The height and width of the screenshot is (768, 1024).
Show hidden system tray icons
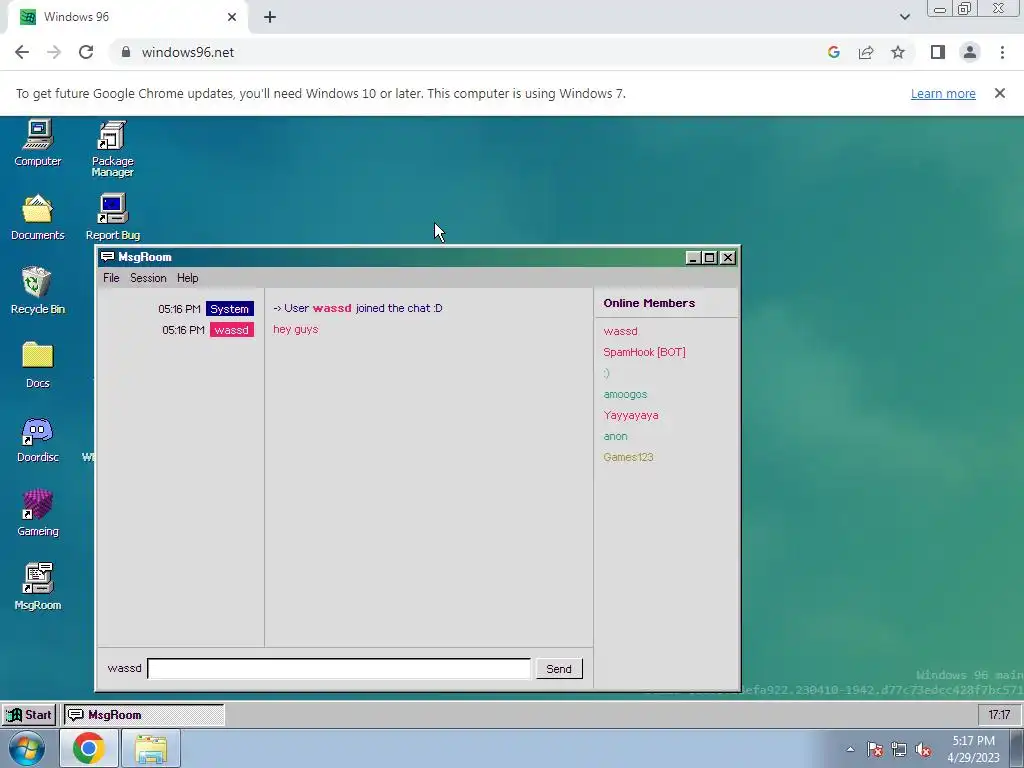[850, 749]
